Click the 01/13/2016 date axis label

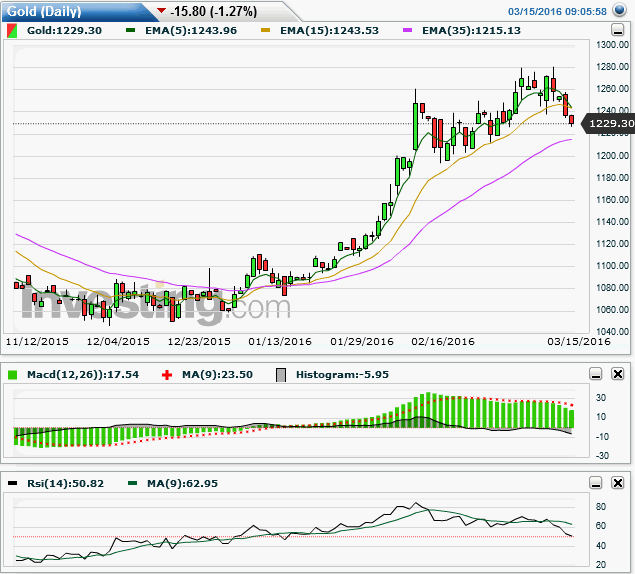coord(280,341)
